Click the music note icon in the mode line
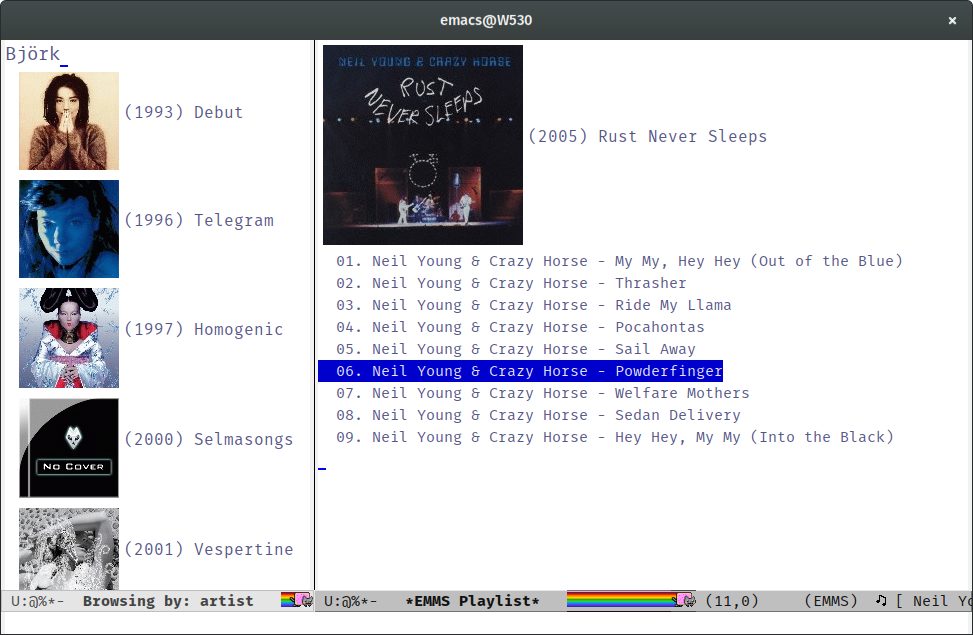The width and height of the screenshot is (973, 635). [x=881, y=601]
